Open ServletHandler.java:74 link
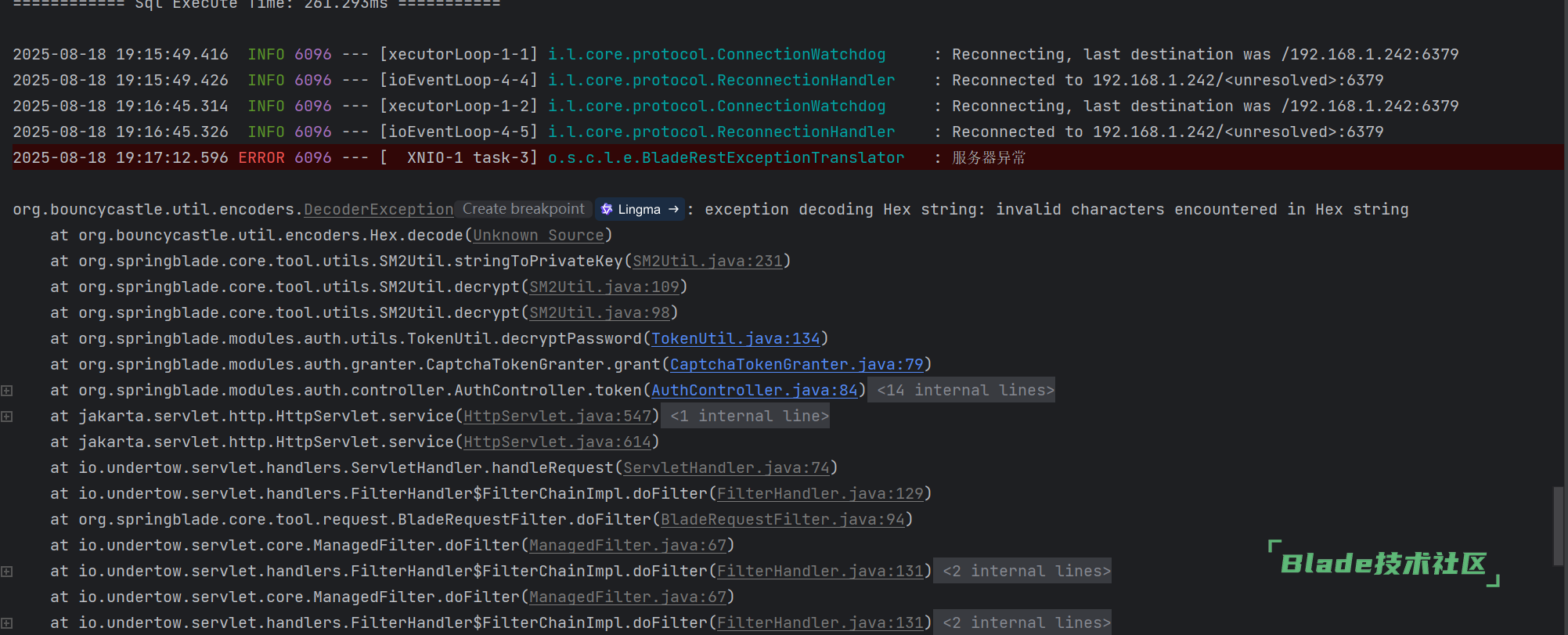This screenshot has height=635, width=1568. 726,467
